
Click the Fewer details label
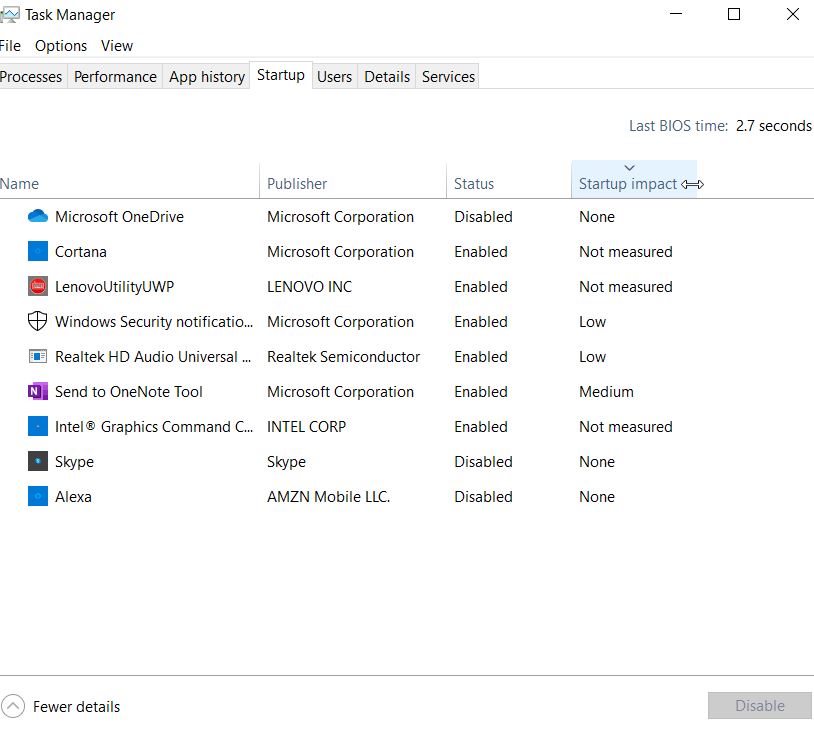[x=76, y=707]
